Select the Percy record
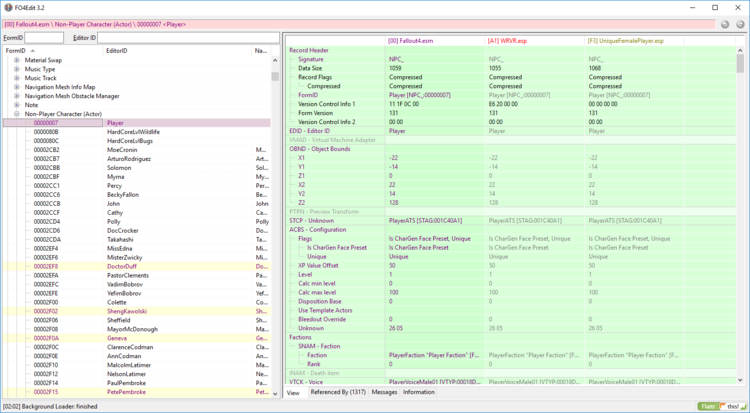750x413 pixels. (x=137, y=186)
